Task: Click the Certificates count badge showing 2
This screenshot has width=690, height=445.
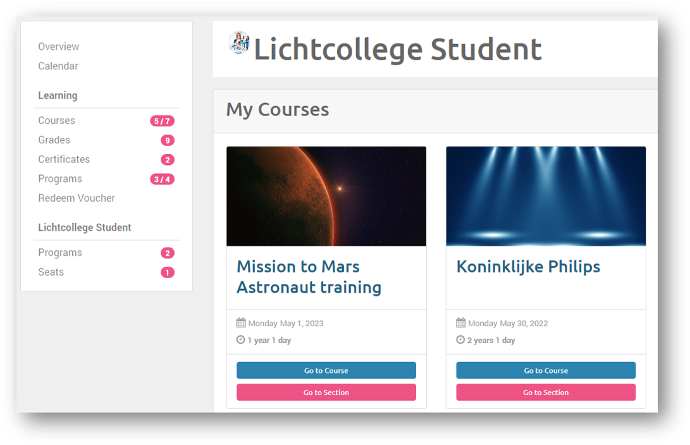Action: 167,160
